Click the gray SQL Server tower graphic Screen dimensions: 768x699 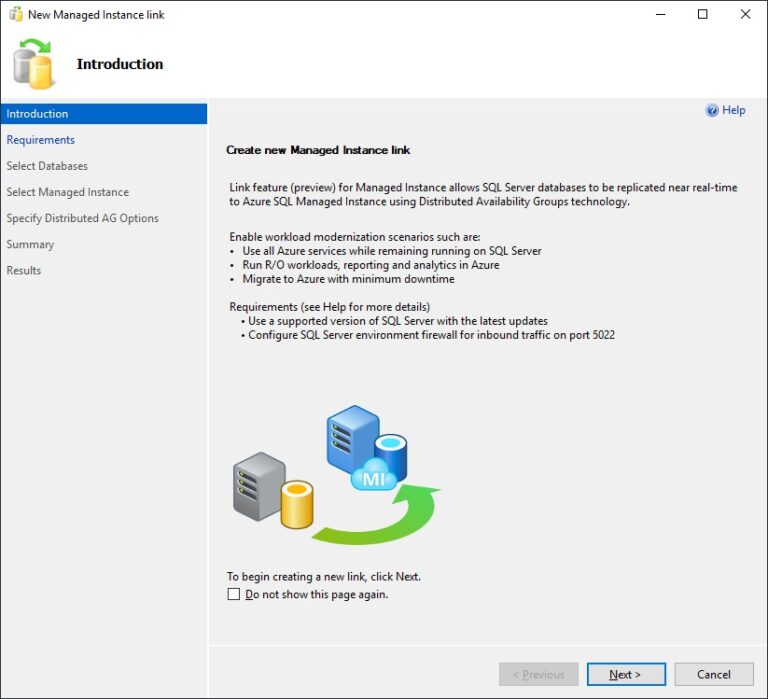257,485
